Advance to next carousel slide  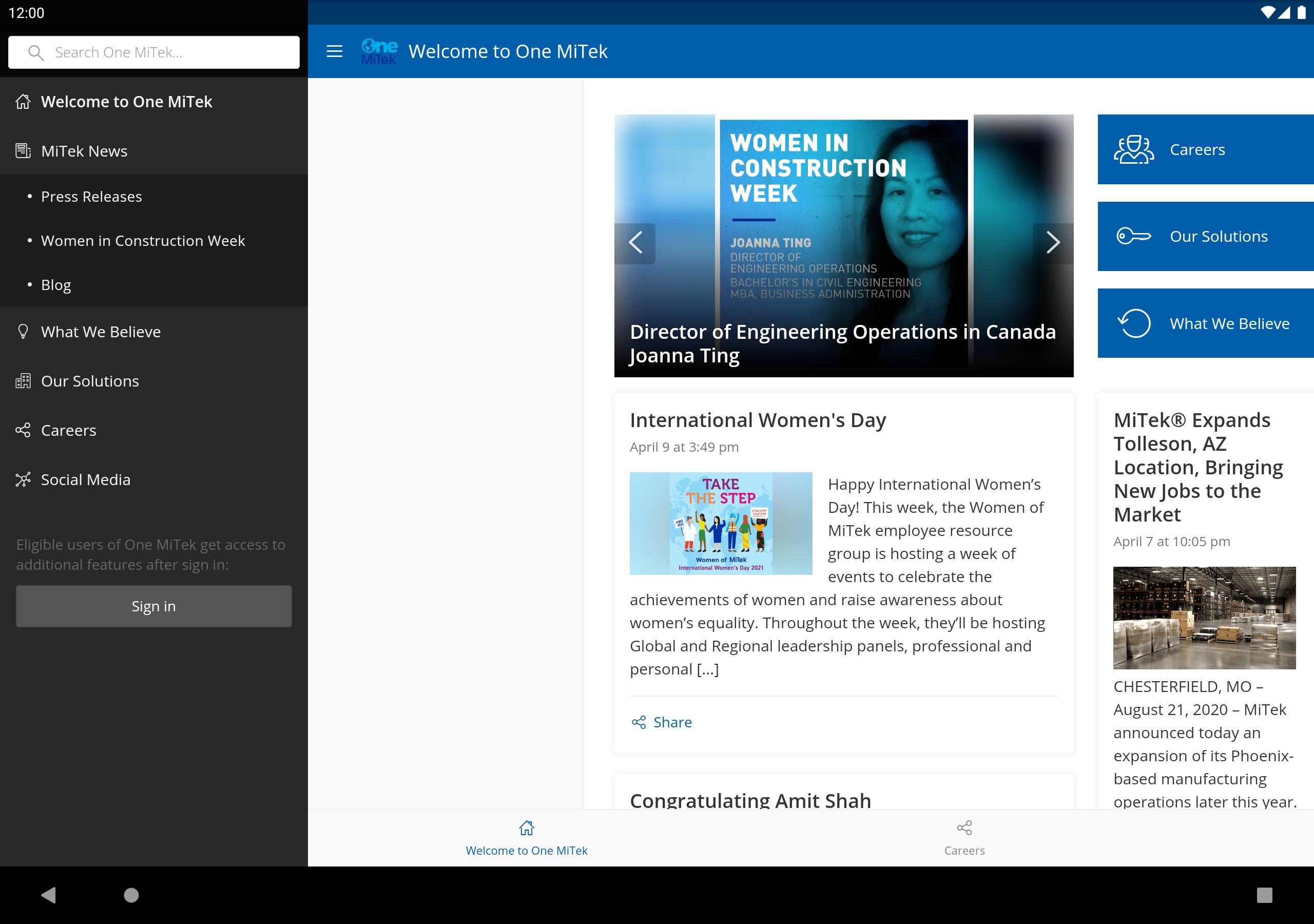coord(1053,243)
